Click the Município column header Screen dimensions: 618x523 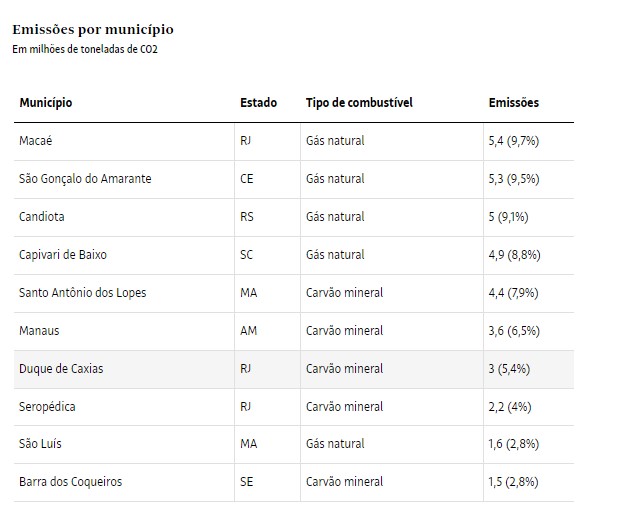pos(46,103)
